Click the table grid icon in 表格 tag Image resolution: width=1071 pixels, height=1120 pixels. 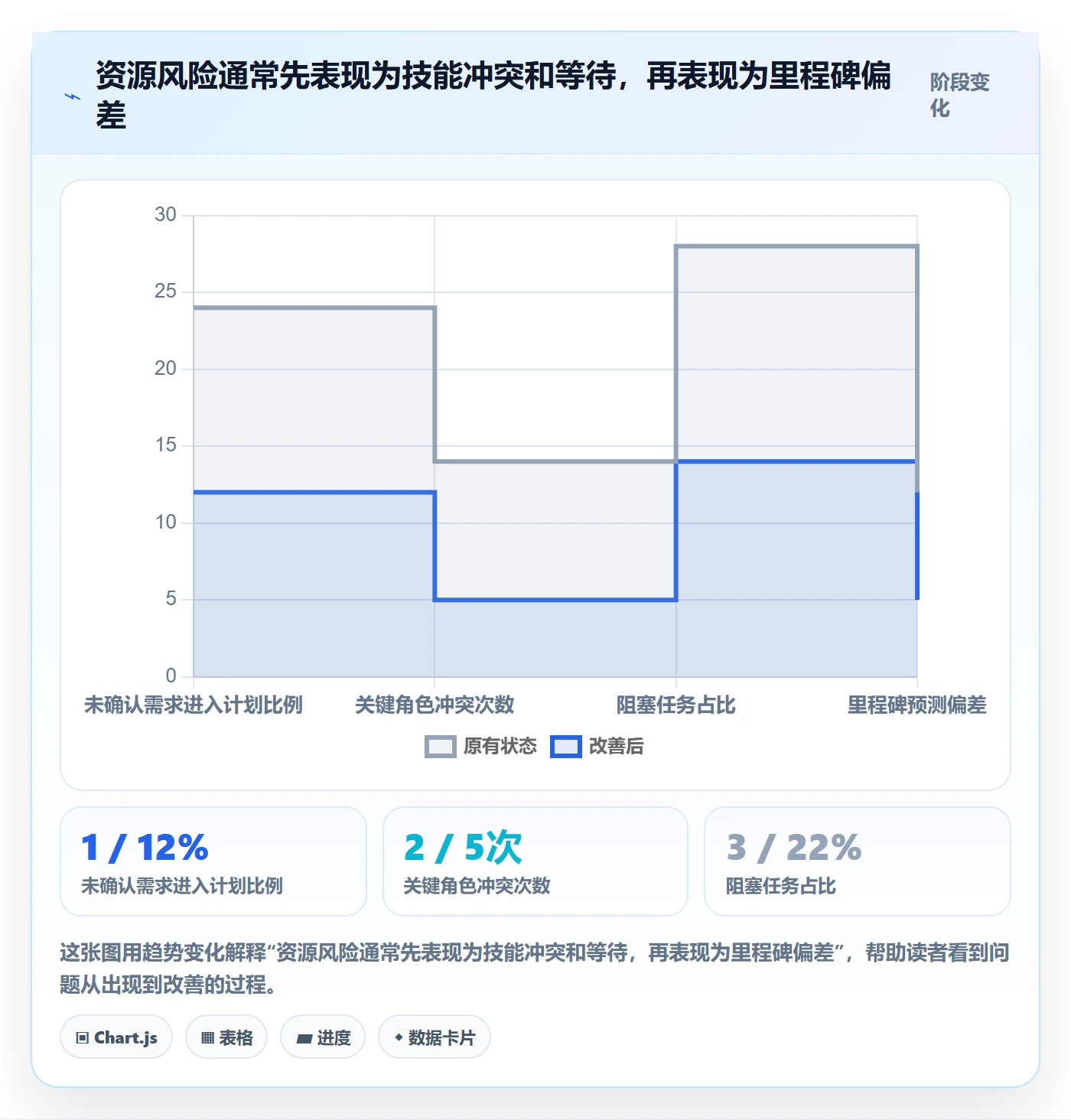[207, 1038]
